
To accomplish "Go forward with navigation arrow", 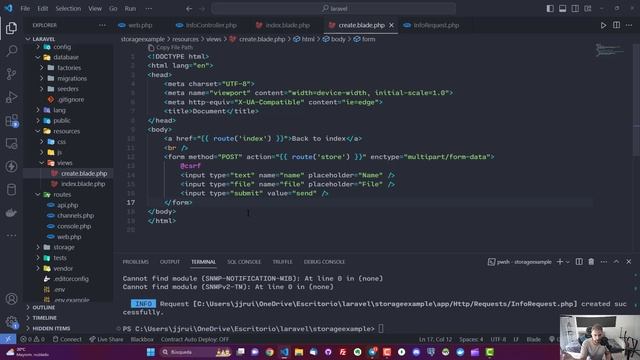I will click(202, 9).
